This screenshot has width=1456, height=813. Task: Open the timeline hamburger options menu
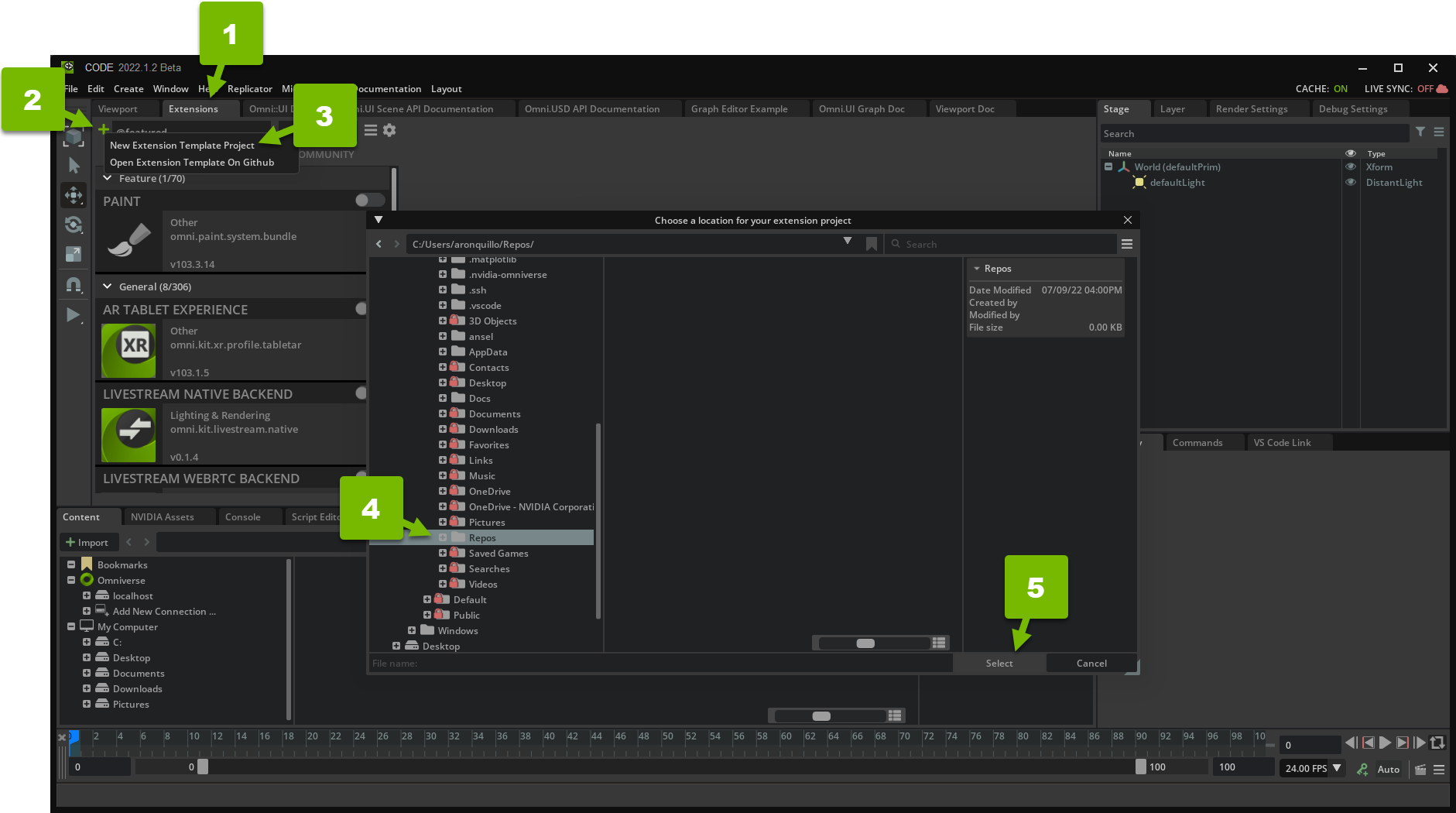(1439, 769)
